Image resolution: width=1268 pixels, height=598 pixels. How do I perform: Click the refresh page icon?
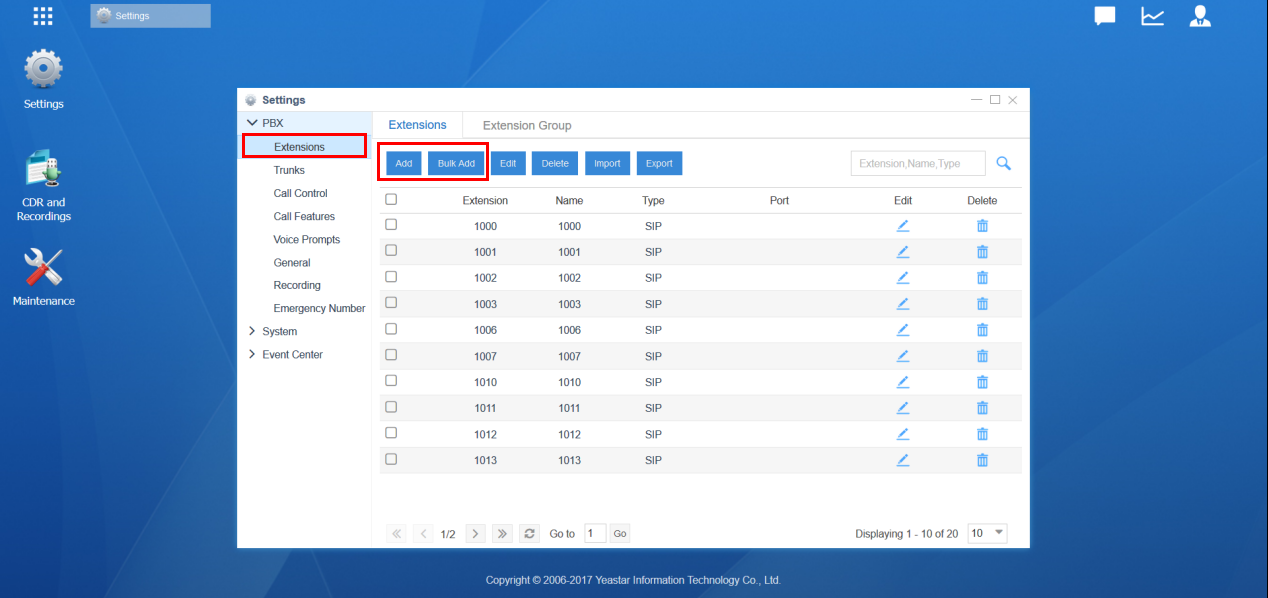(530, 534)
